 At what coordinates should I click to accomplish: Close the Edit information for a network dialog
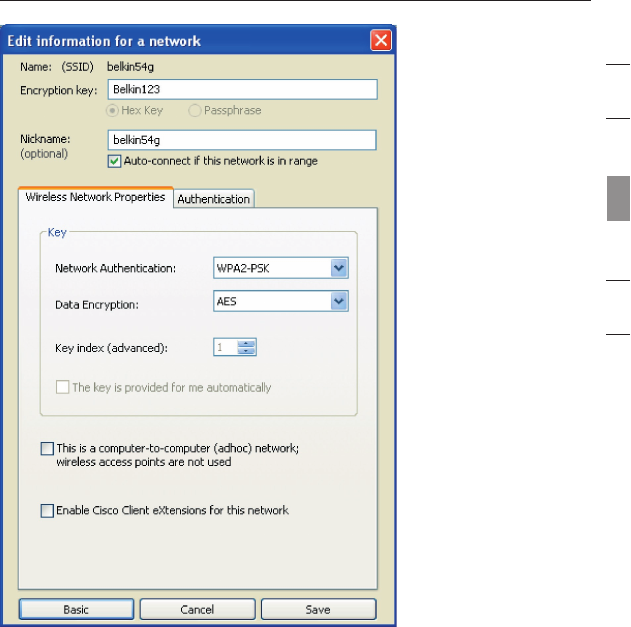point(381,40)
